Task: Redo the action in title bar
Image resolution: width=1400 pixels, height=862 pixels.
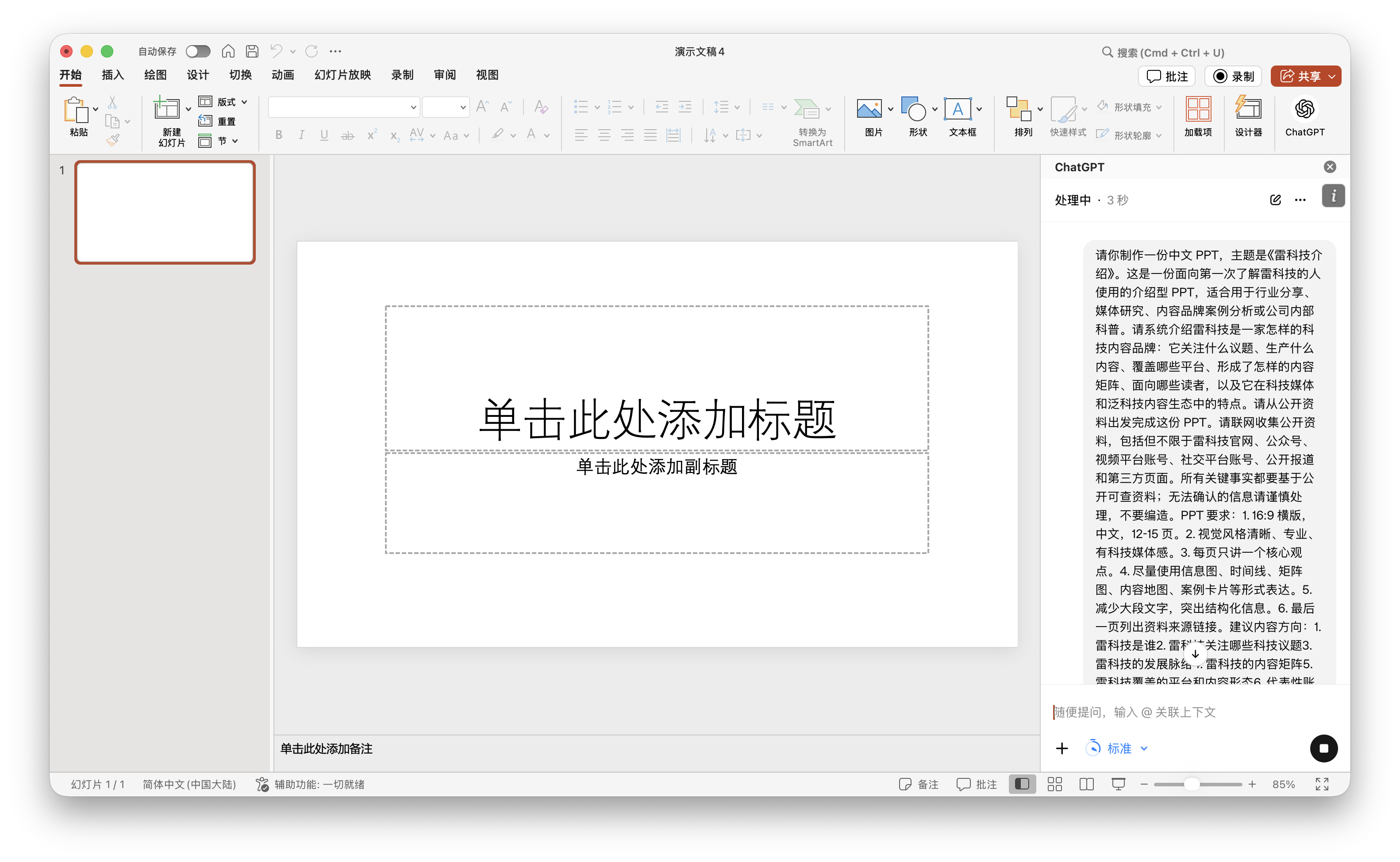Action: coord(311,51)
